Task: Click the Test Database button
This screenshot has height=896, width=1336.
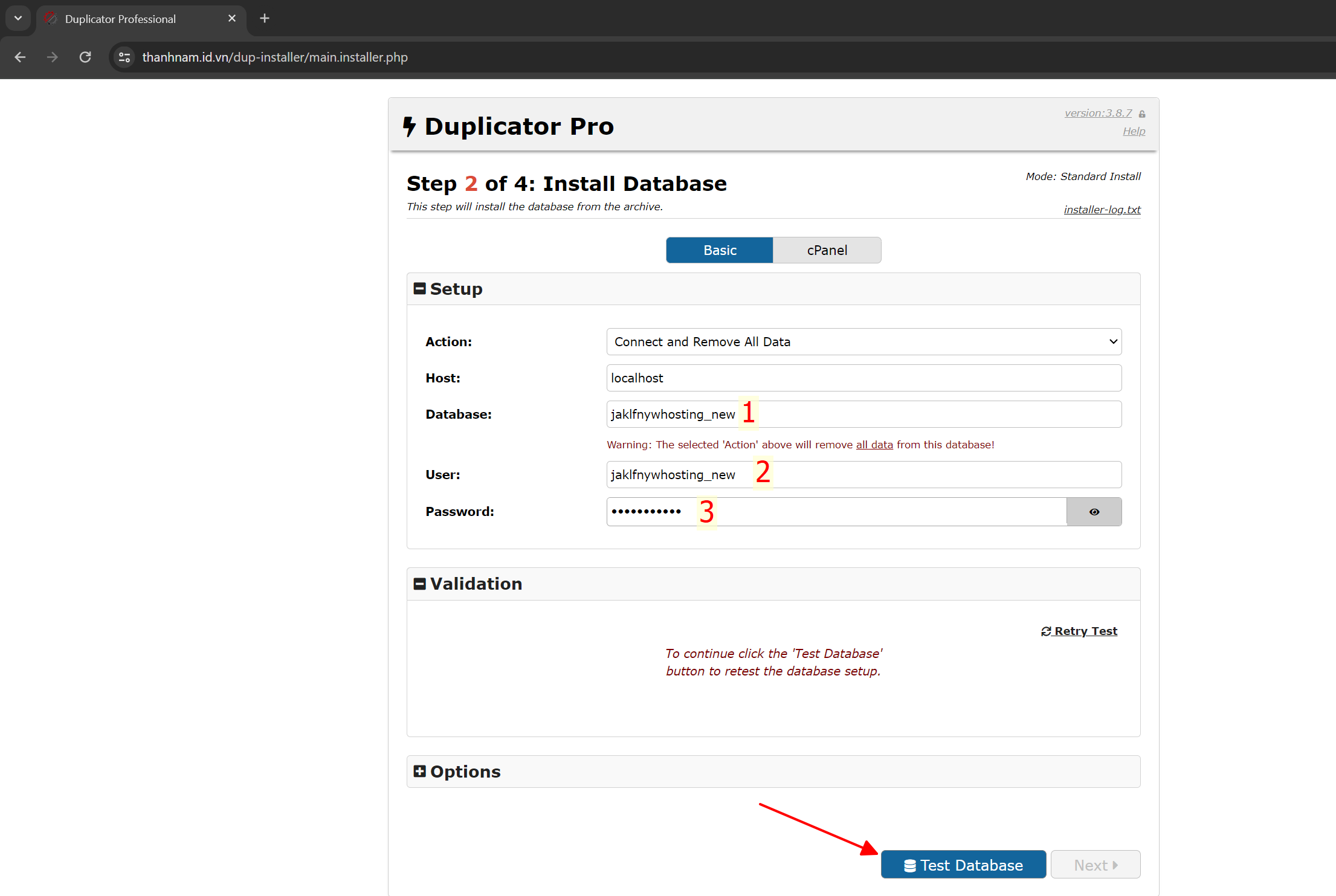Action: (x=963, y=865)
